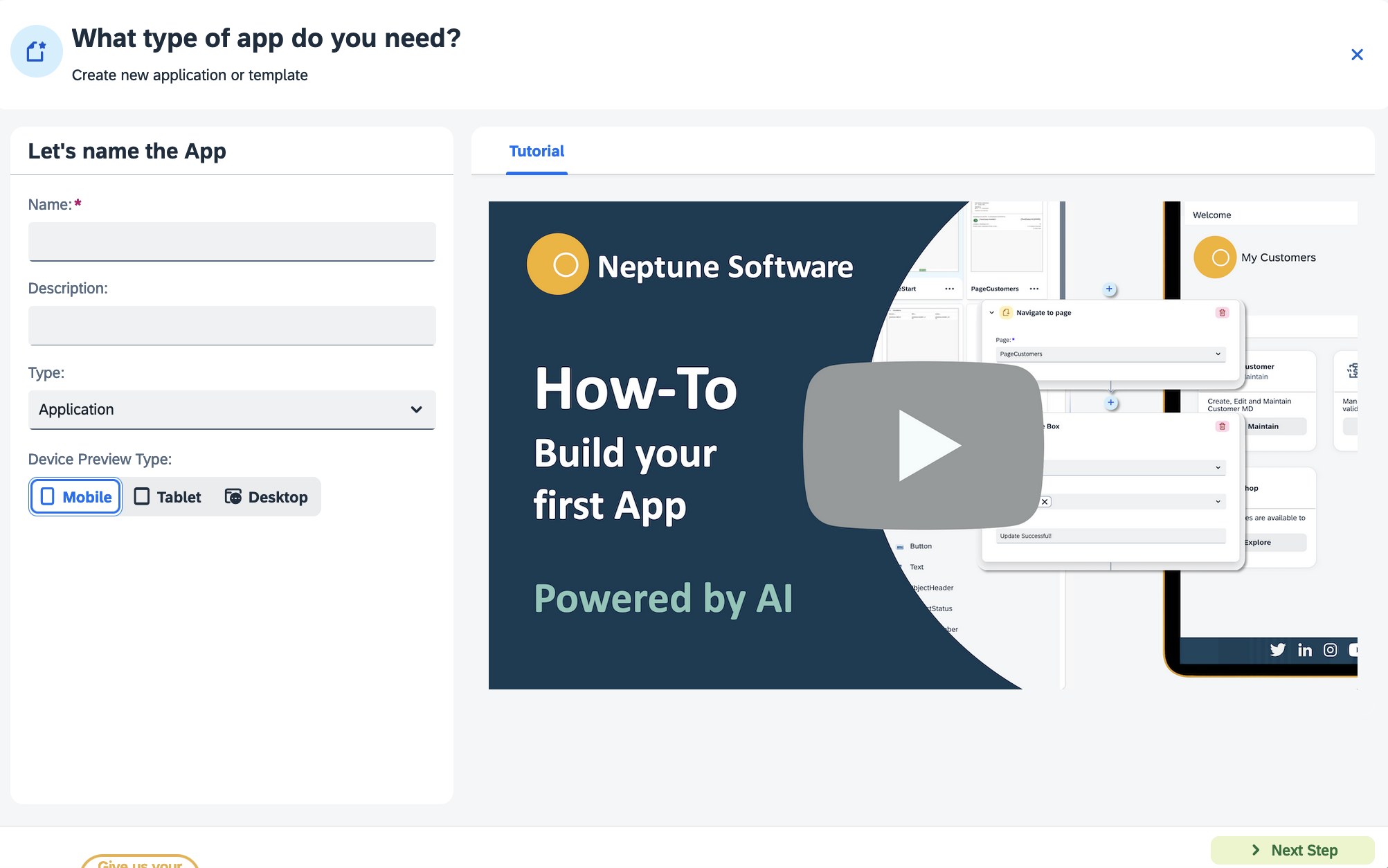
Task: Switch to the Tutorial tab
Action: (536, 151)
